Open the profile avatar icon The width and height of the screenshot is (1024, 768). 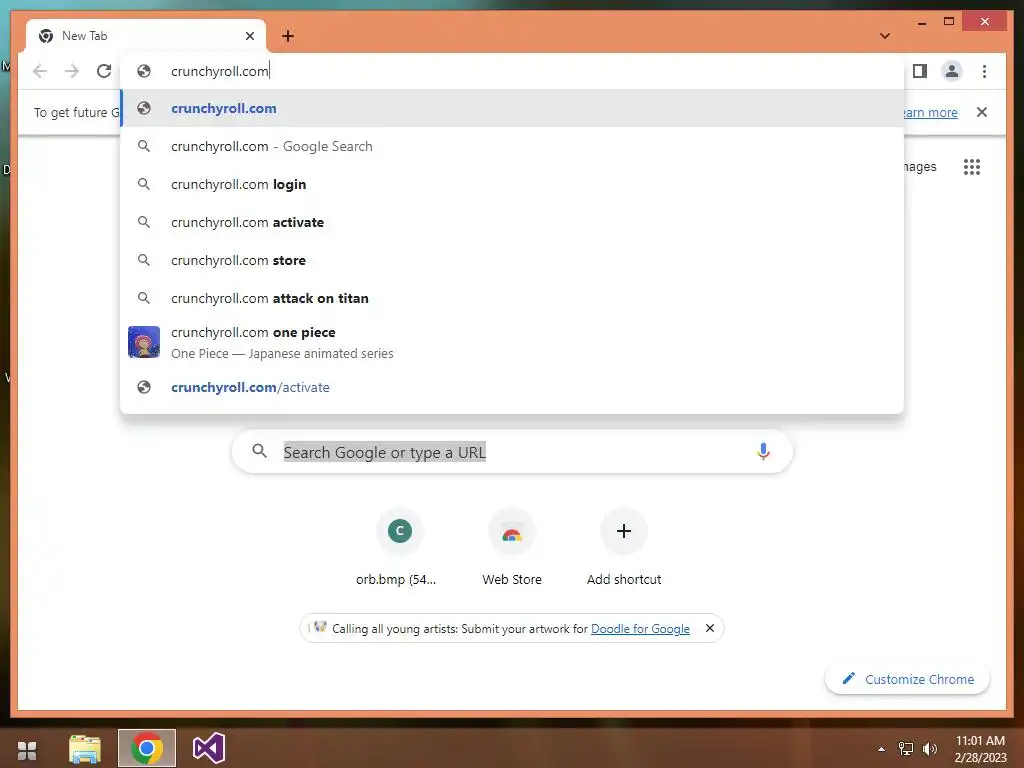point(952,71)
